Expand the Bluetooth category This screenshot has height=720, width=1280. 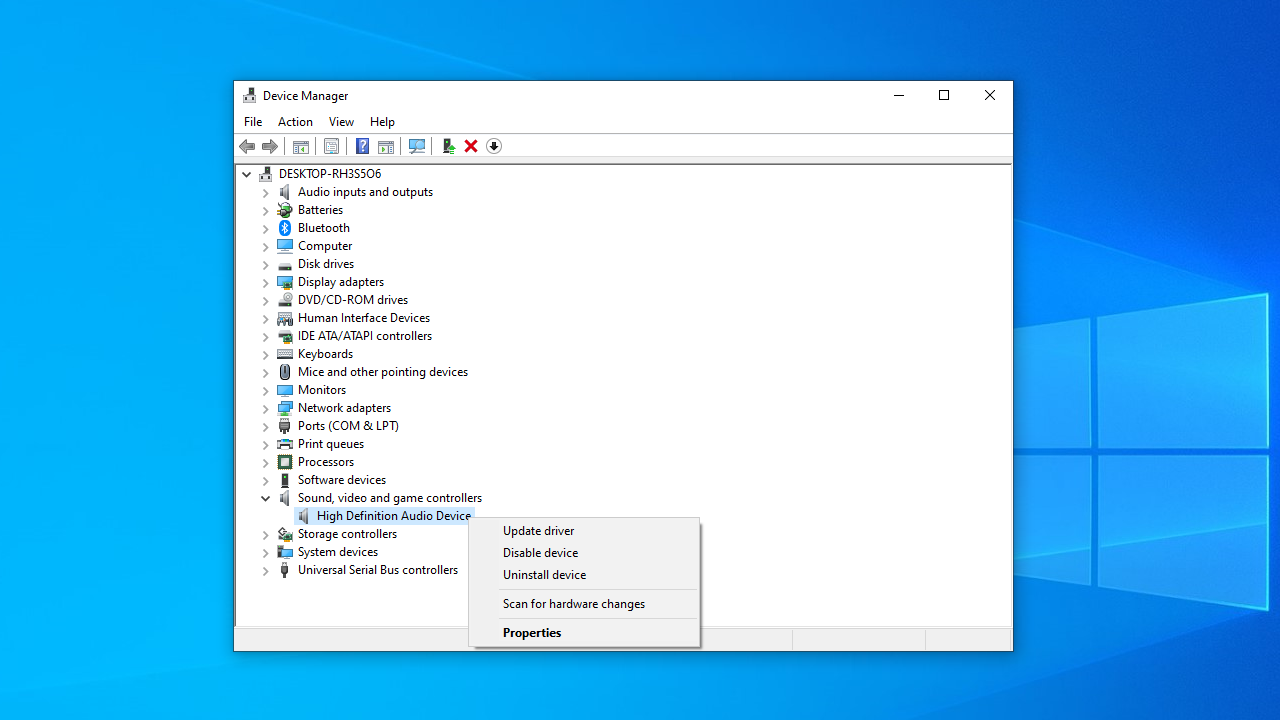tap(266, 229)
